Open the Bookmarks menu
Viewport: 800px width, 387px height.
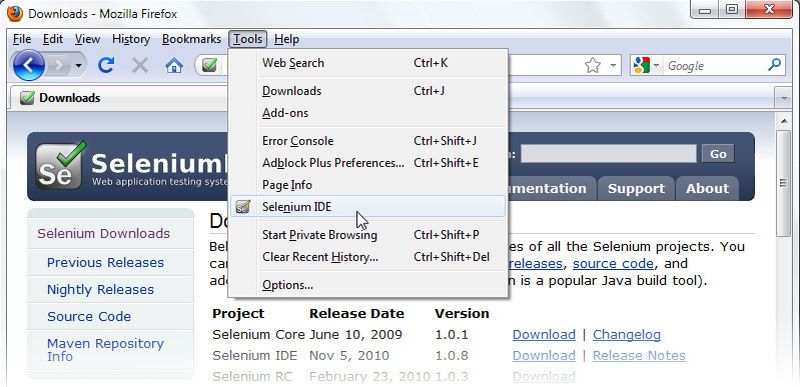pyautogui.click(x=191, y=39)
